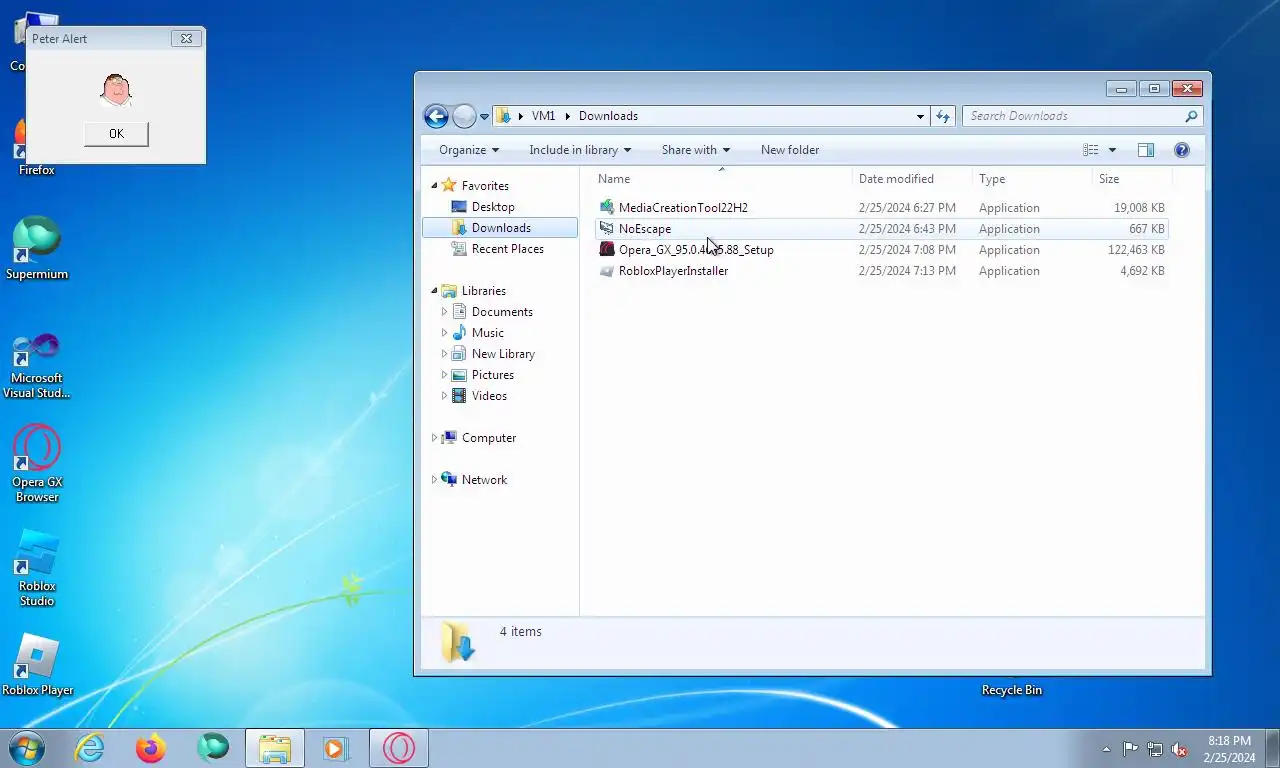This screenshot has height=768, width=1280.
Task: Close the Peter Alert dialog
Action: click(186, 38)
